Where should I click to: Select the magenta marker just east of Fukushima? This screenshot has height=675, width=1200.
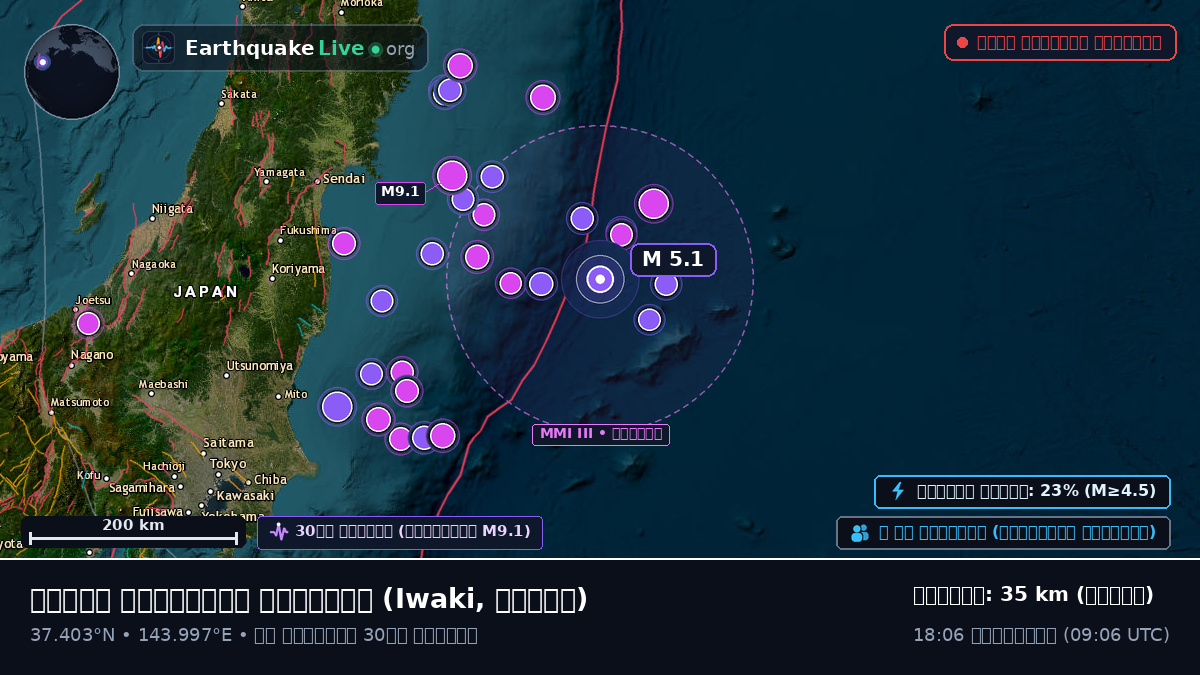pyautogui.click(x=344, y=243)
